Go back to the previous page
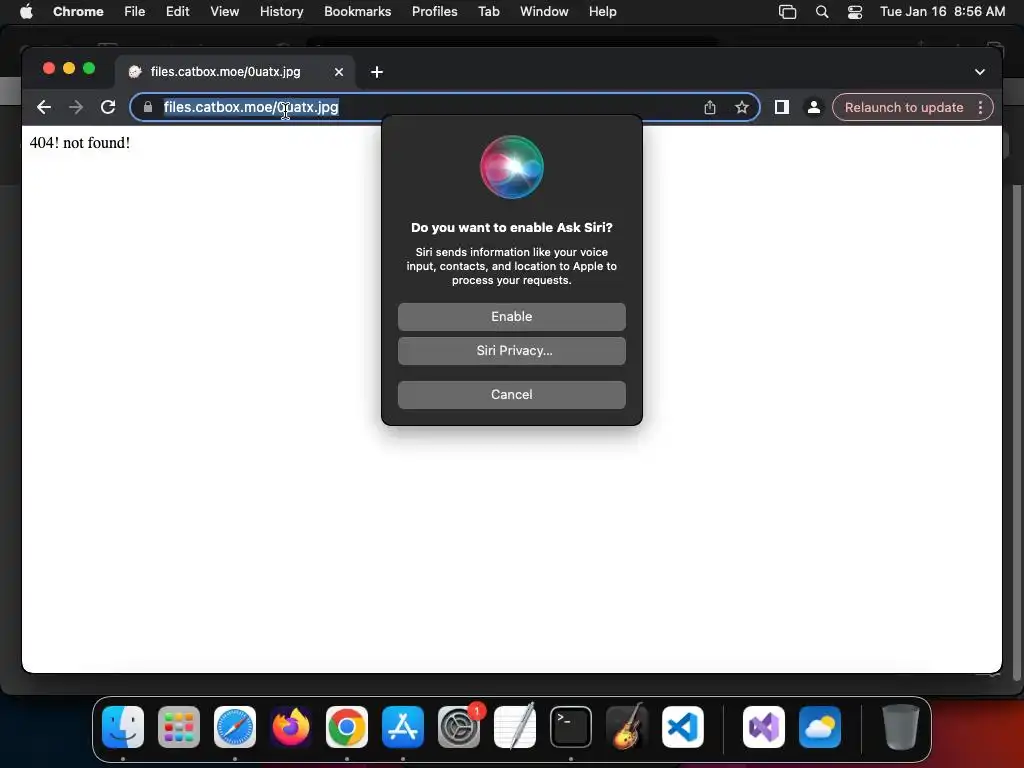 (x=44, y=107)
